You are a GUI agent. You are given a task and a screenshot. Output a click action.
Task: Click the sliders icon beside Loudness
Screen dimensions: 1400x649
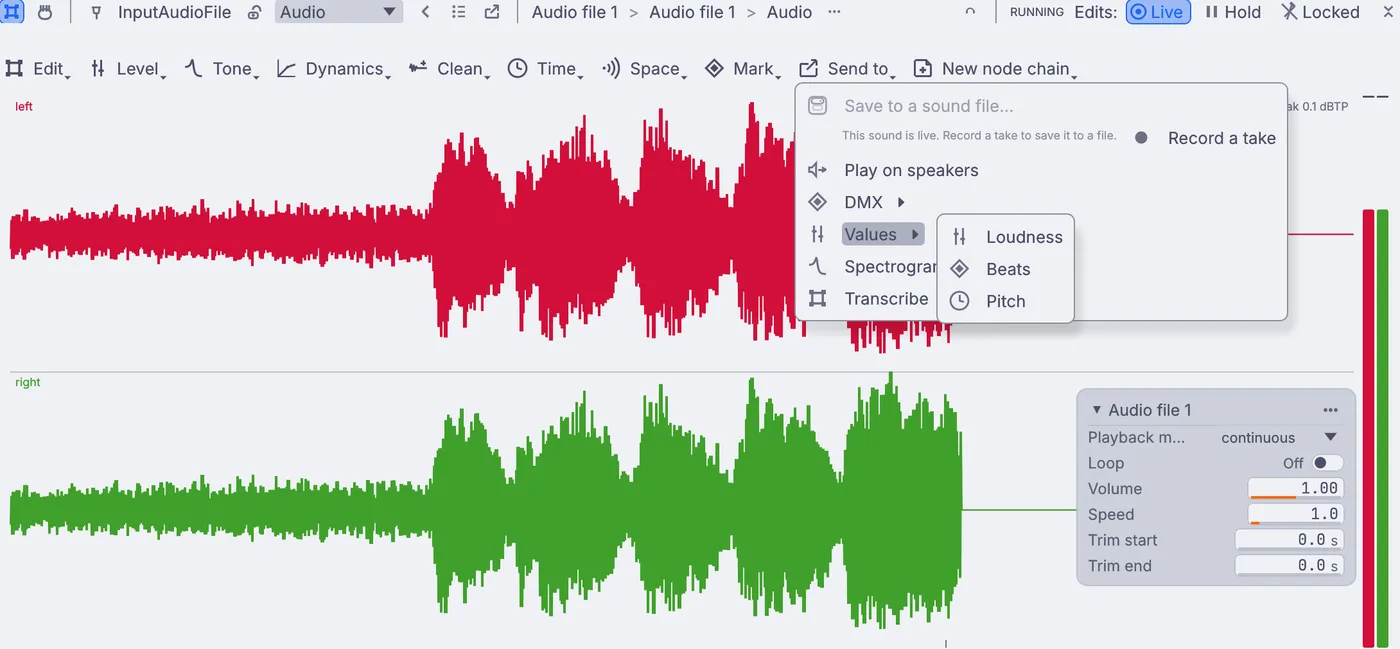click(x=960, y=237)
